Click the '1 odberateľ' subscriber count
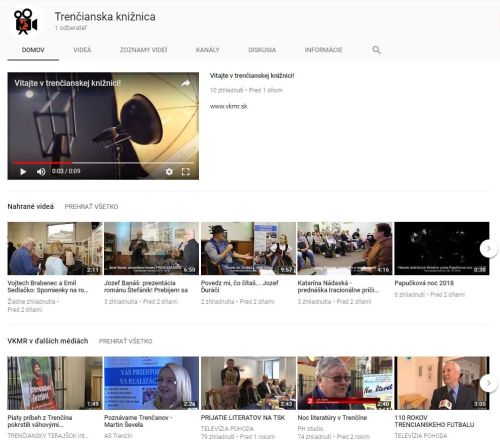 point(71,28)
